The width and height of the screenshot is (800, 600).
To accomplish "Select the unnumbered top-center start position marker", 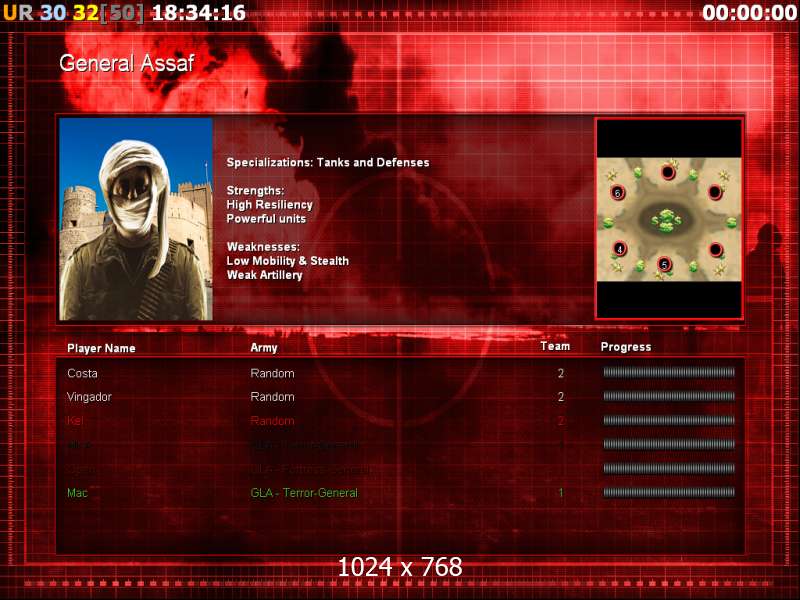I will pos(668,172).
